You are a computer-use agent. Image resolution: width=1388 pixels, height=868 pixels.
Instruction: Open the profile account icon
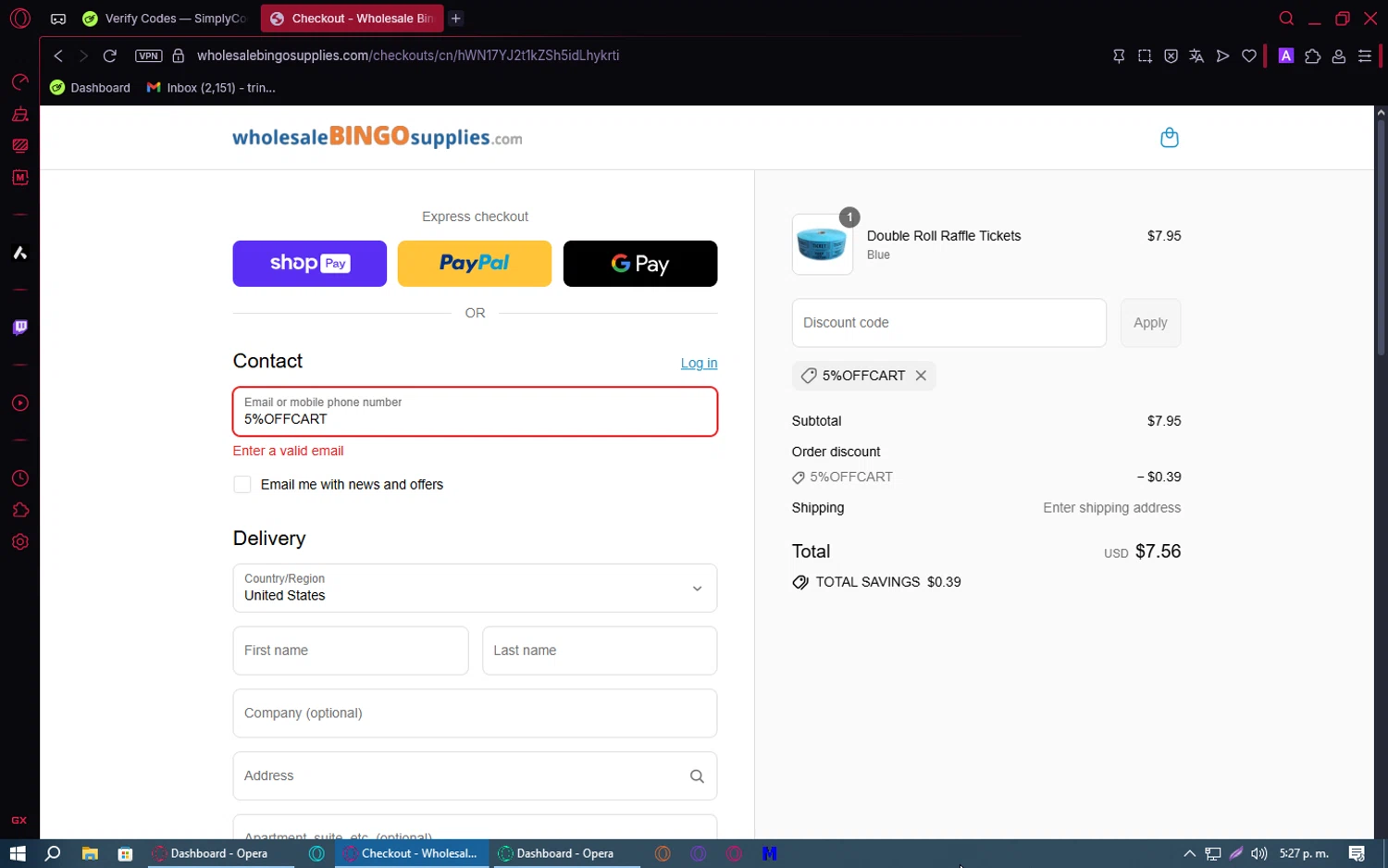point(1338,56)
